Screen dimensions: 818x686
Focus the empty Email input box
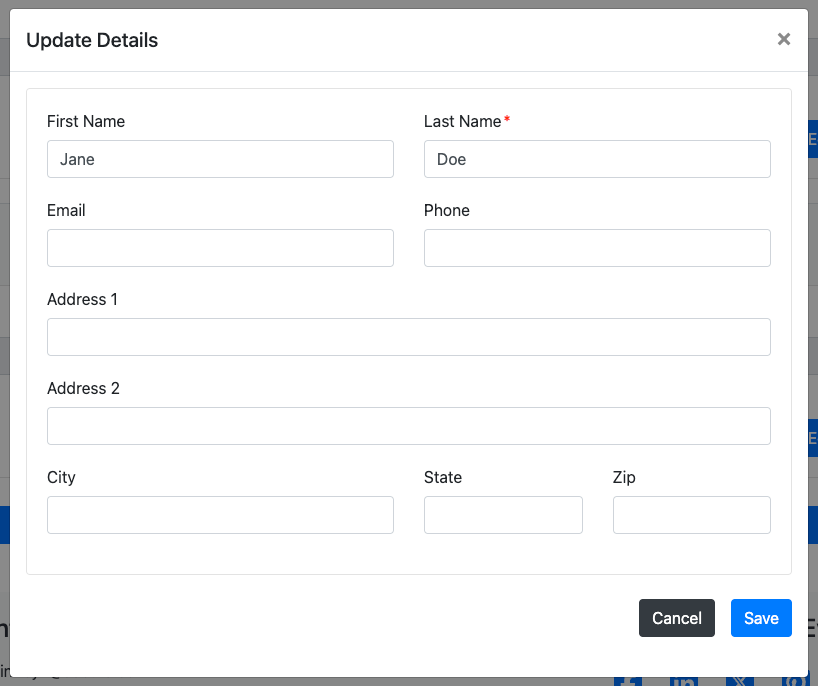click(x=220, y=248)
